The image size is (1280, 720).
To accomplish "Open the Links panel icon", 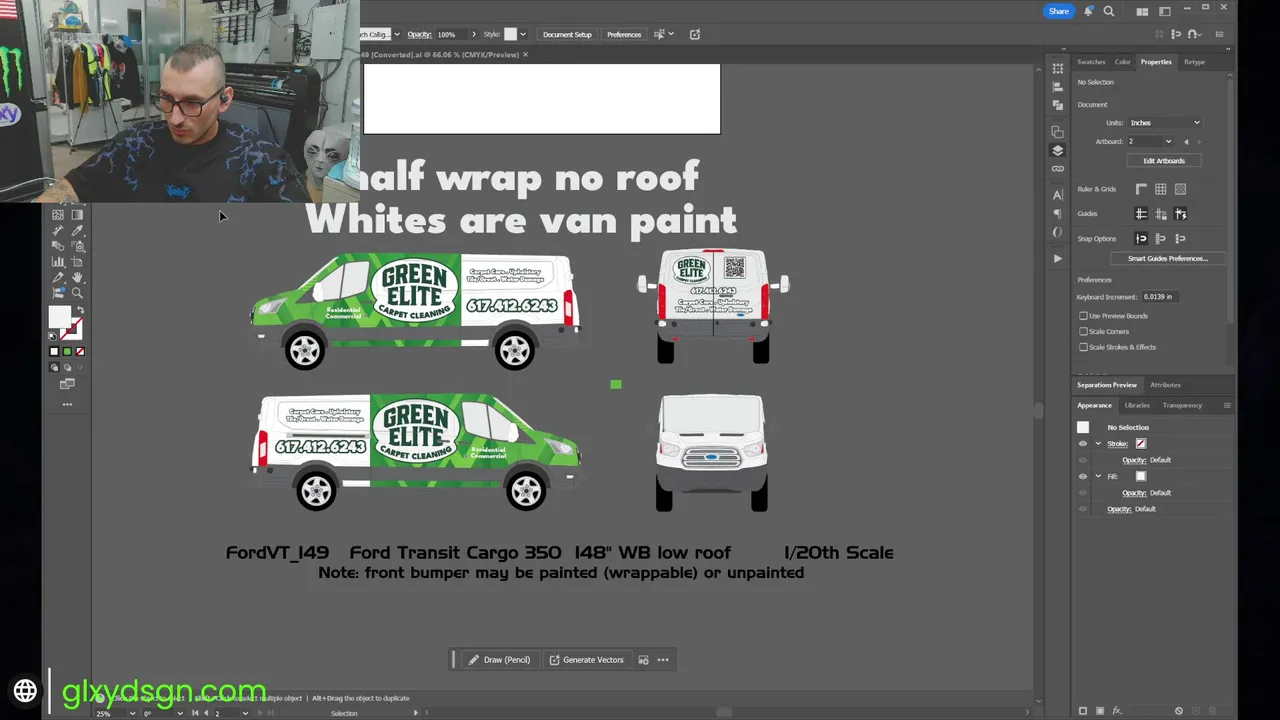I will click(1058, 168).
